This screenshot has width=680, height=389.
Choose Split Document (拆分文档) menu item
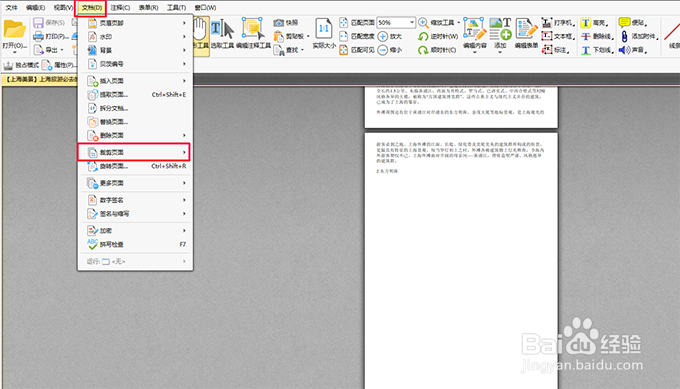pos(136,108)
